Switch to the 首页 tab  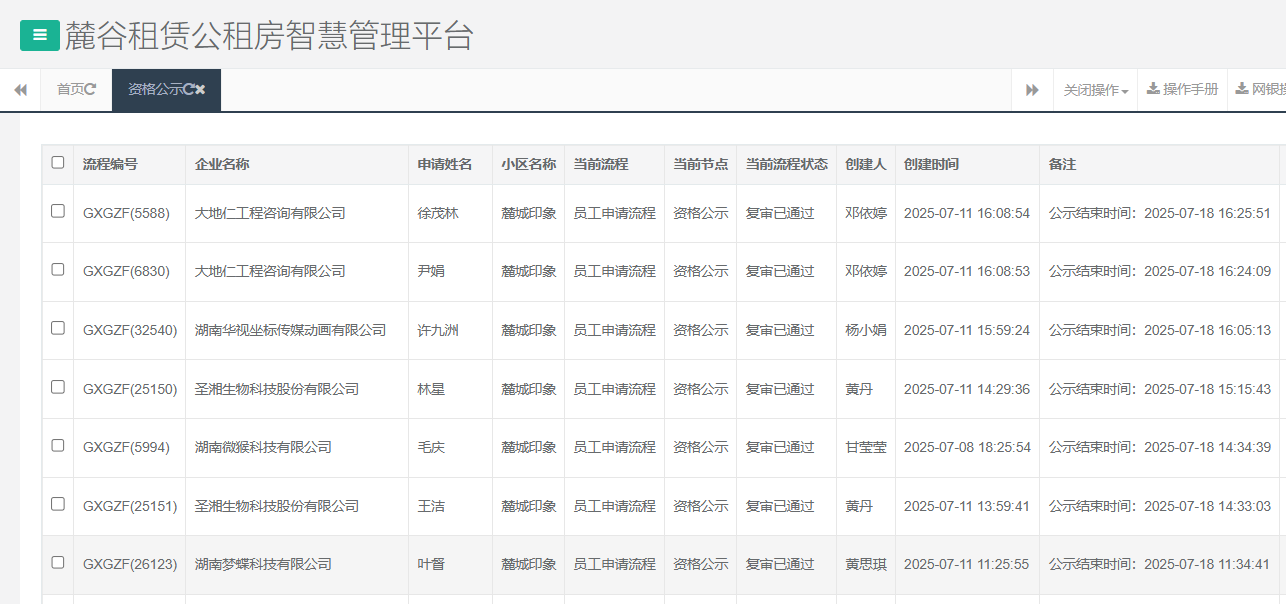click(70, 89)
